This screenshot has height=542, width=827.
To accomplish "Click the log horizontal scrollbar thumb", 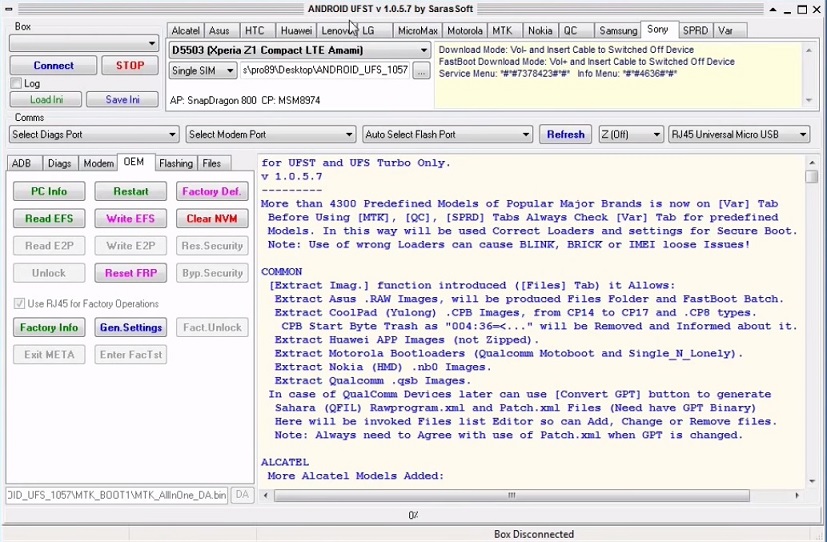I will 512,496.
